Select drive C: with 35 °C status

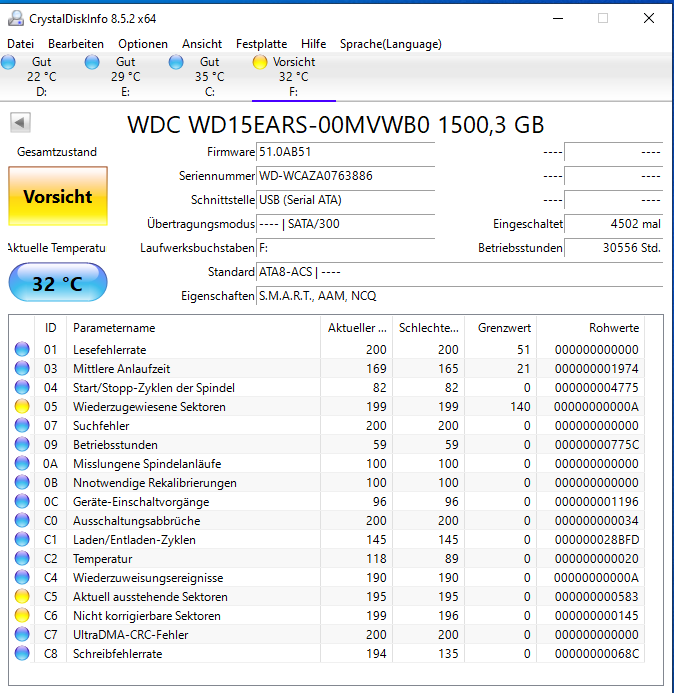pyautogui.click(x=209, y=76)
